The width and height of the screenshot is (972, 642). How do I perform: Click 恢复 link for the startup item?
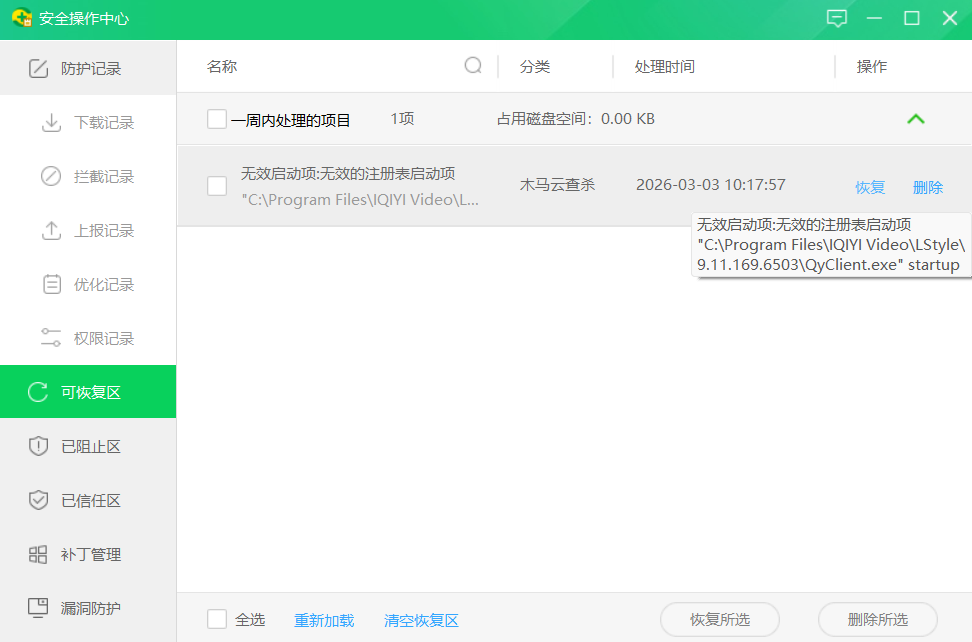[870, 187]
